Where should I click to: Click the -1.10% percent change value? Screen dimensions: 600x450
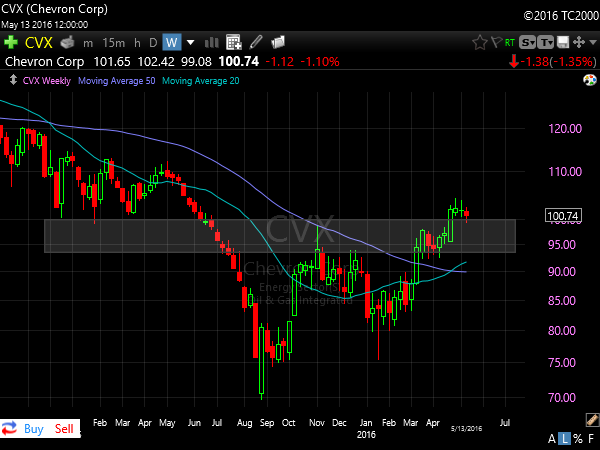pyautogui.click(x=320, y=62)
